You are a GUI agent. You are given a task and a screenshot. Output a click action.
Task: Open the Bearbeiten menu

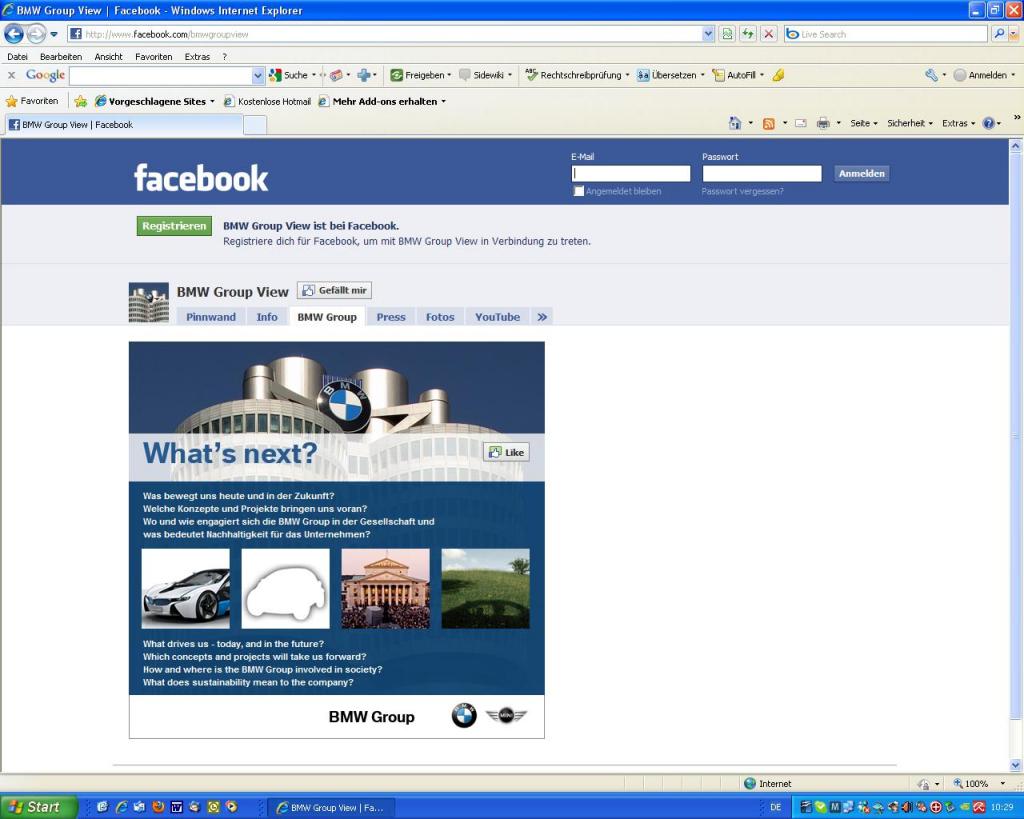(61, 57)
